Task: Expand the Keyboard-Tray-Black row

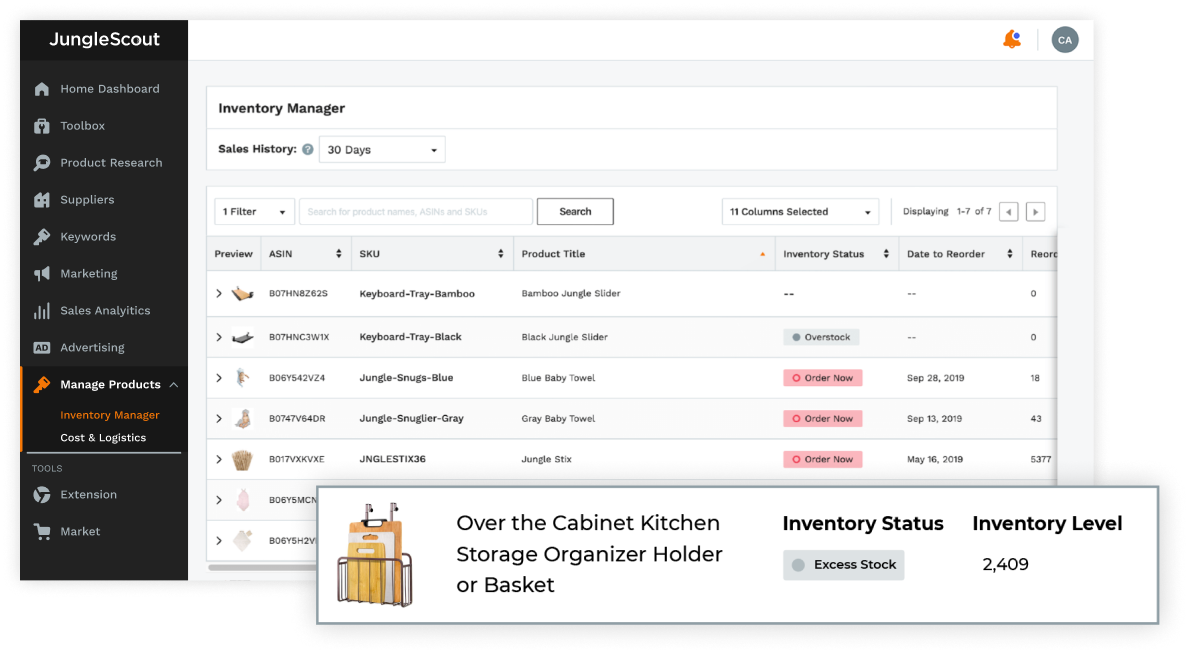Action: click(219, 337)
